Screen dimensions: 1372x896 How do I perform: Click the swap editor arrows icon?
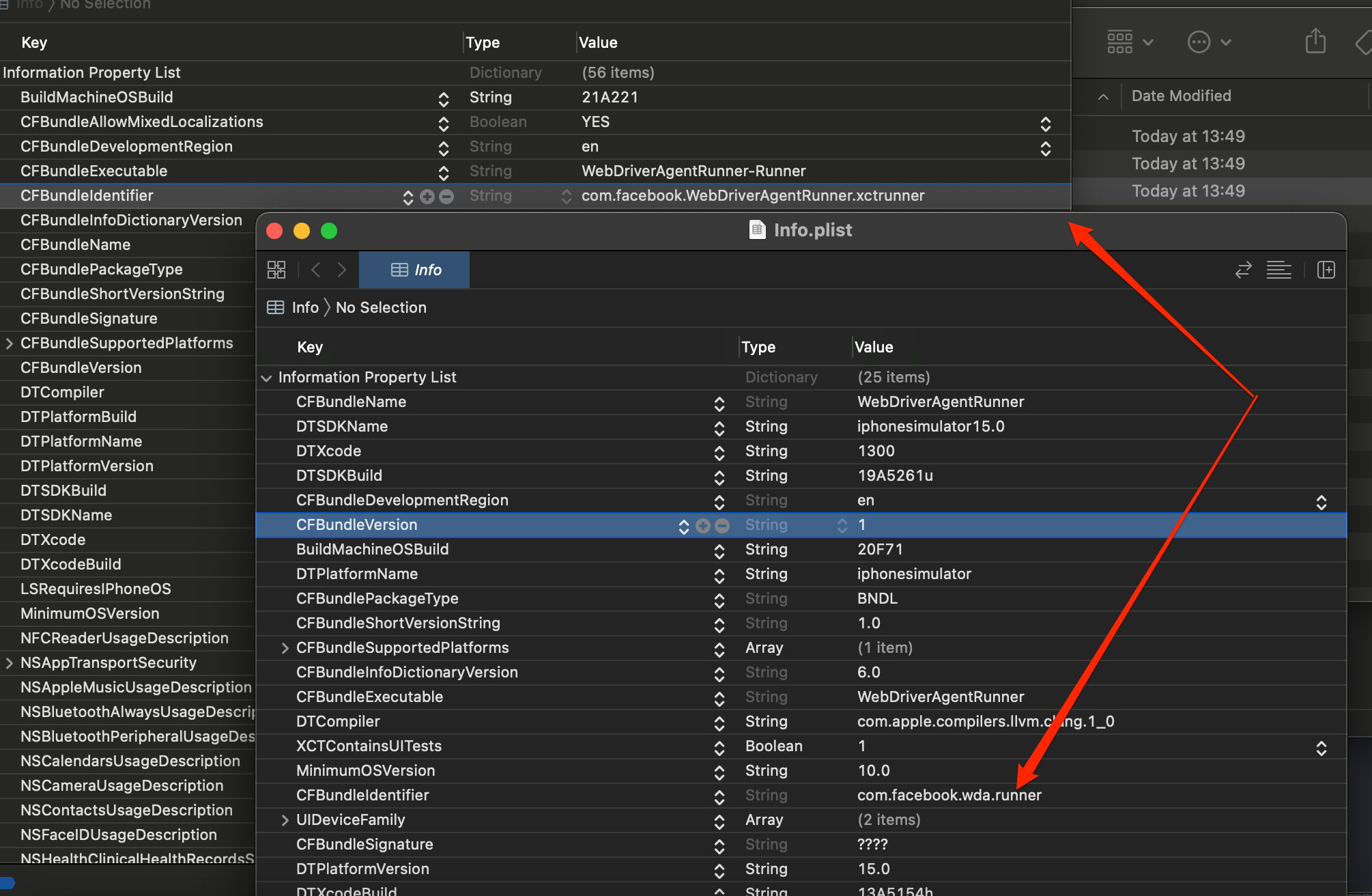(1243, 270)
